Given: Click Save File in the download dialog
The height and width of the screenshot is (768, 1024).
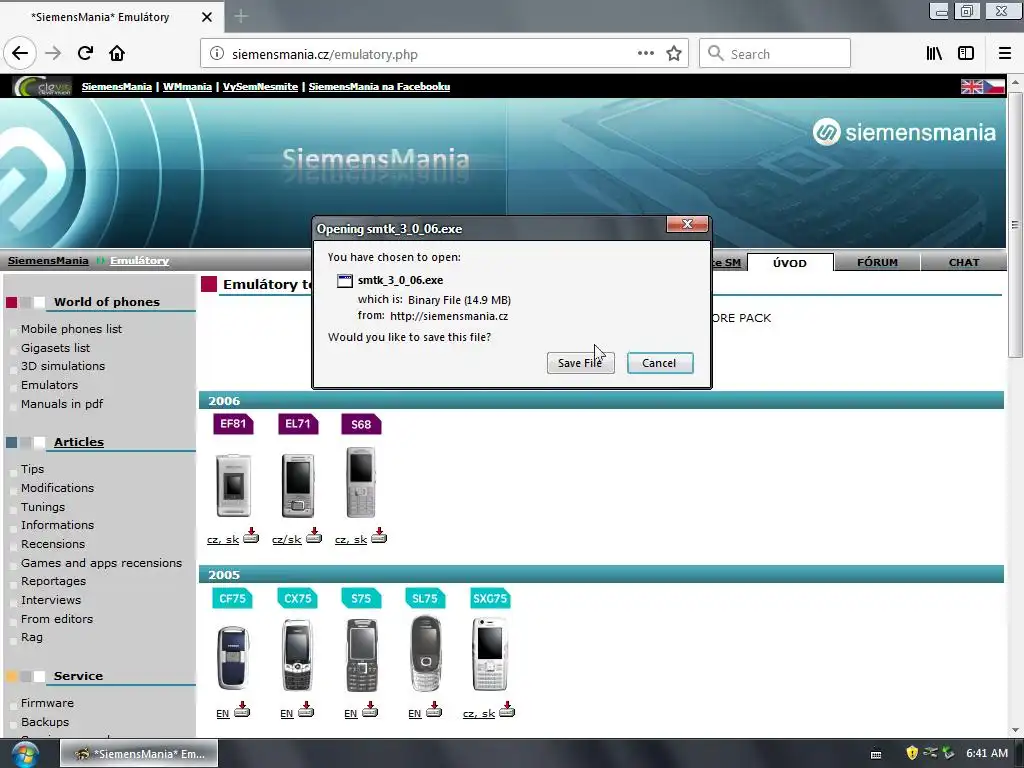Looking at the screenshot, I should pos(581,363).
